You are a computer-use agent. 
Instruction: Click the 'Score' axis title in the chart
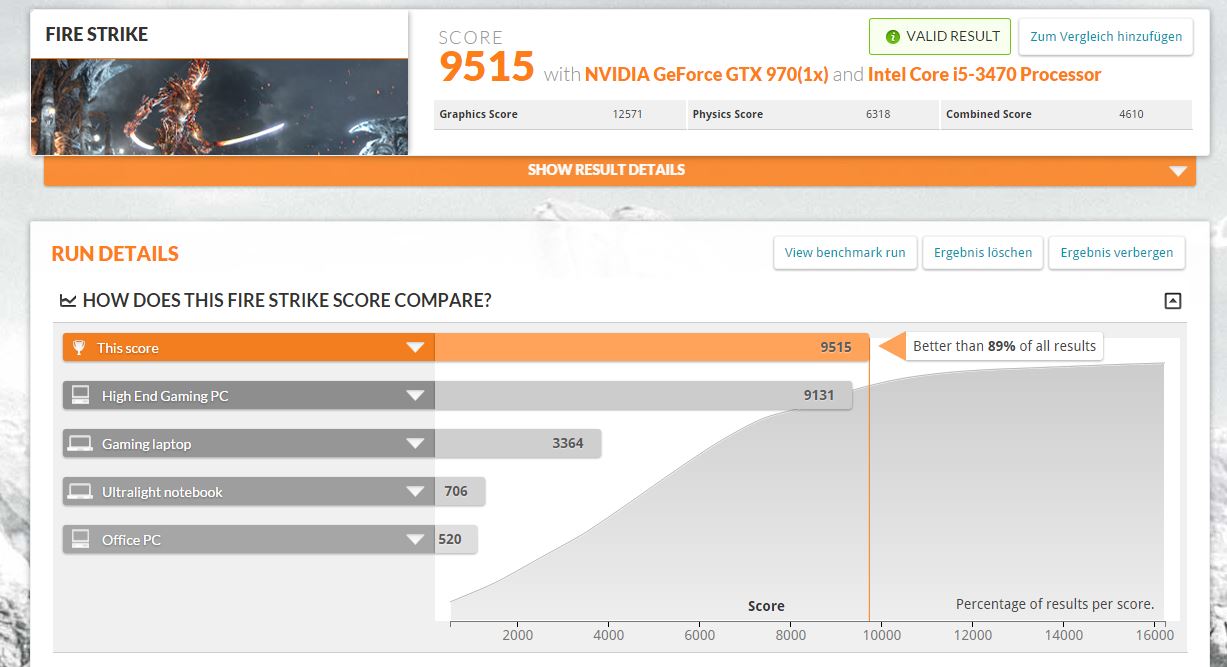(766, 606)
